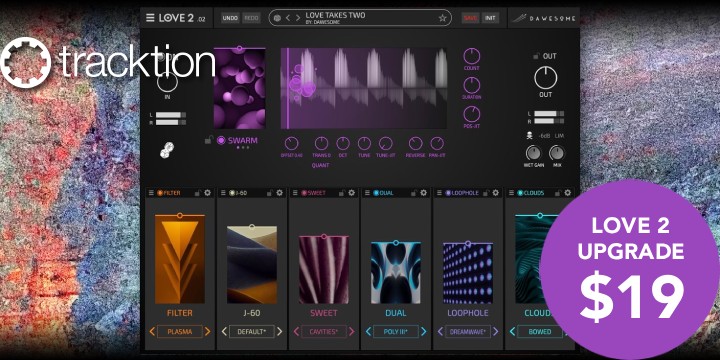Open settings gear of the J-60 module
This screenshot has width=720, height=360.
click(280, 193)
